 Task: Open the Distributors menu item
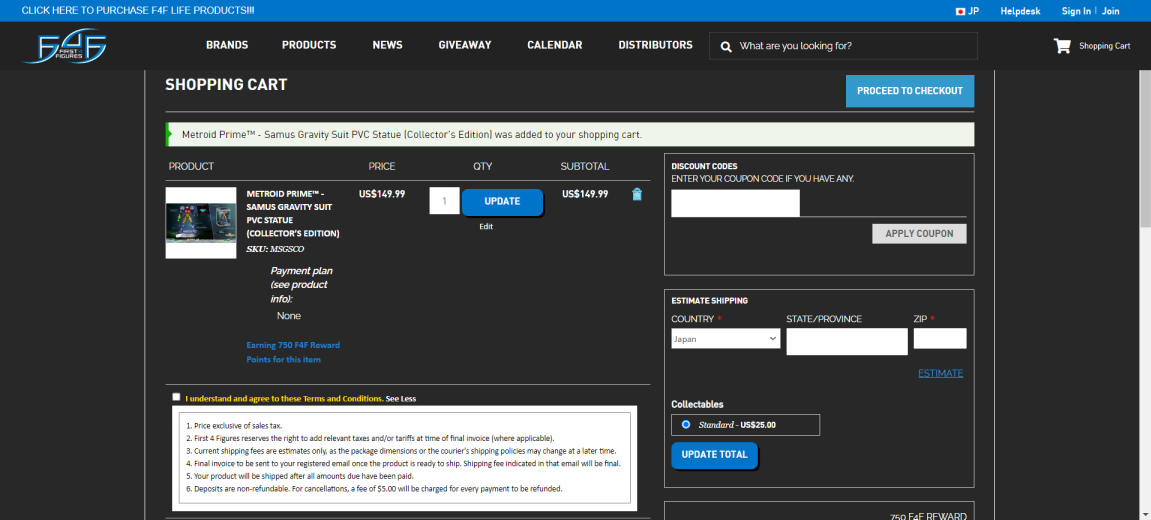[x=656, y=45]
